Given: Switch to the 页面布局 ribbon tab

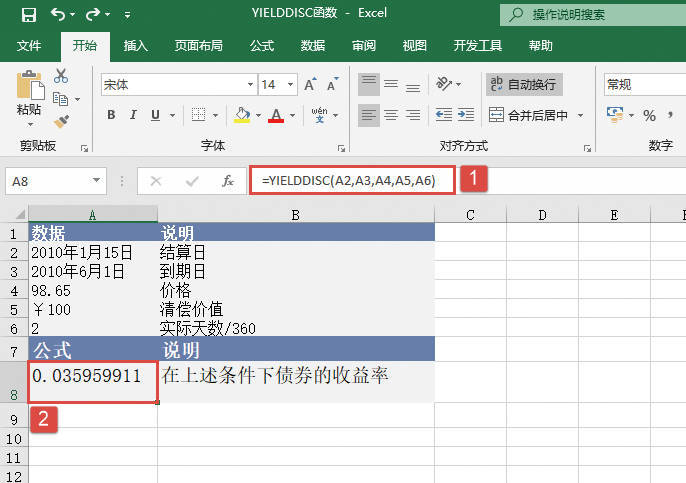Looking at the screenshot, I should point(198,46).
